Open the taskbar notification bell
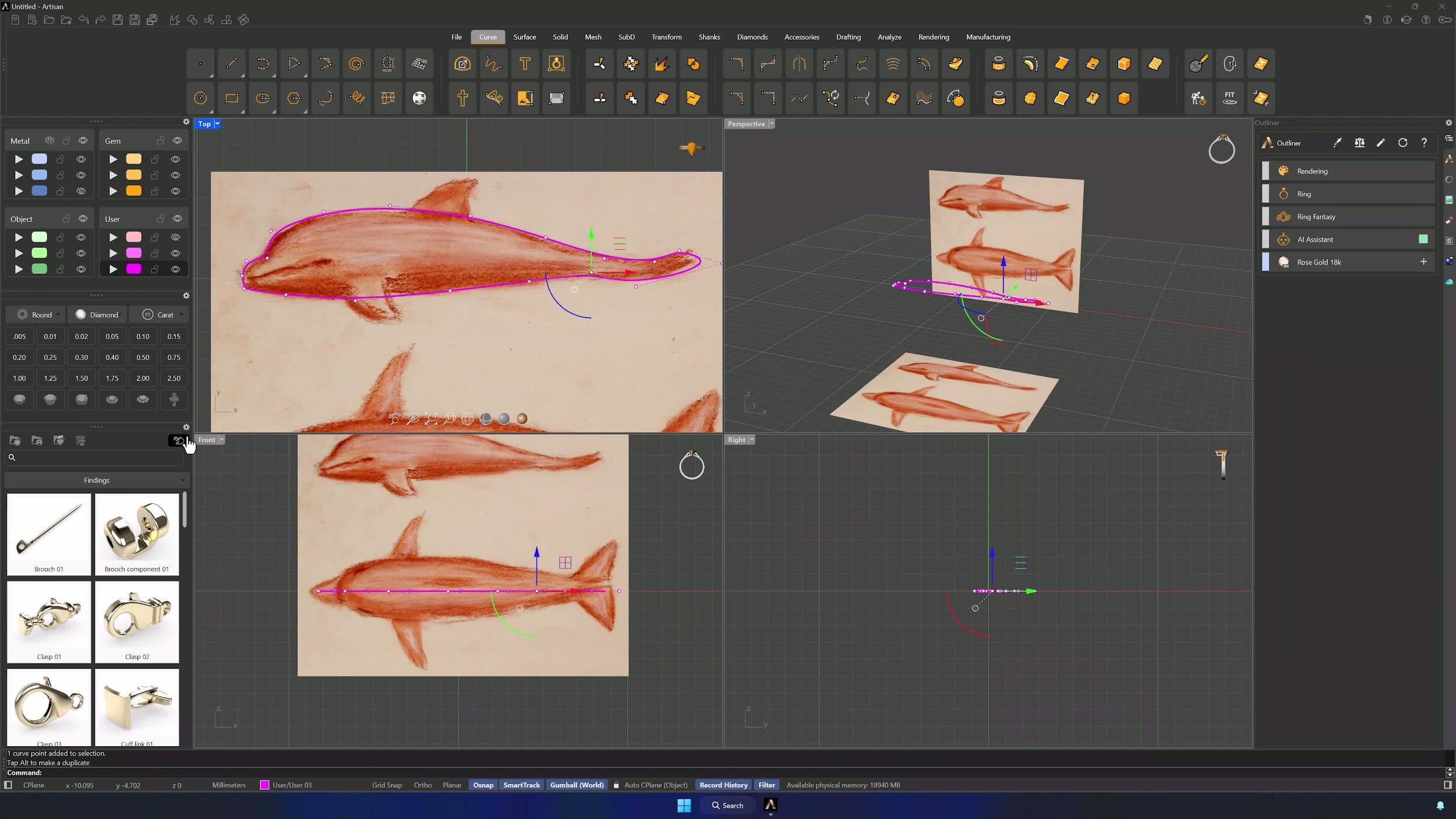 pyautogui.click(x=1440, y=806)
